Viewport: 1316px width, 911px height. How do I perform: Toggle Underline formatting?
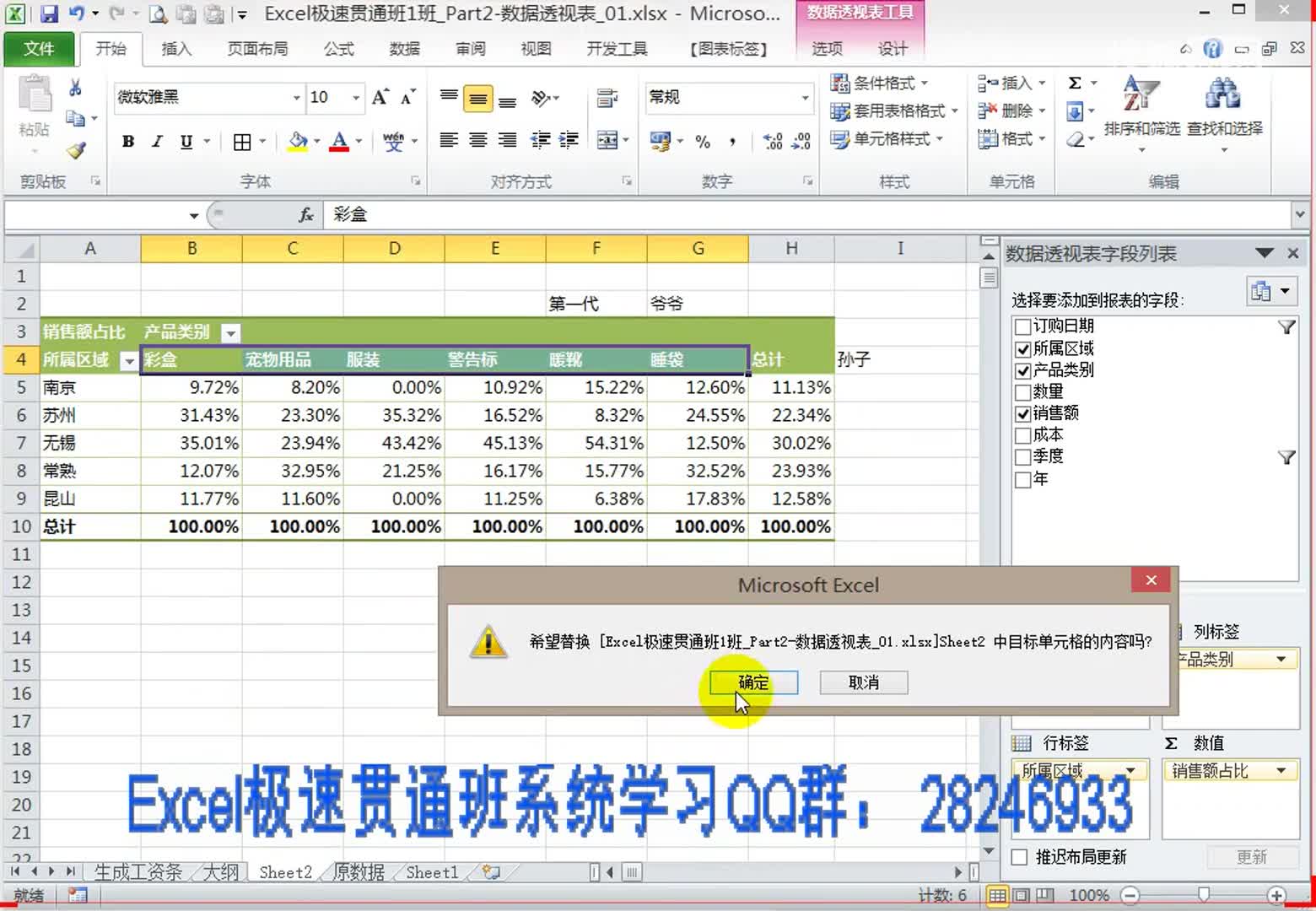[186, 142]
